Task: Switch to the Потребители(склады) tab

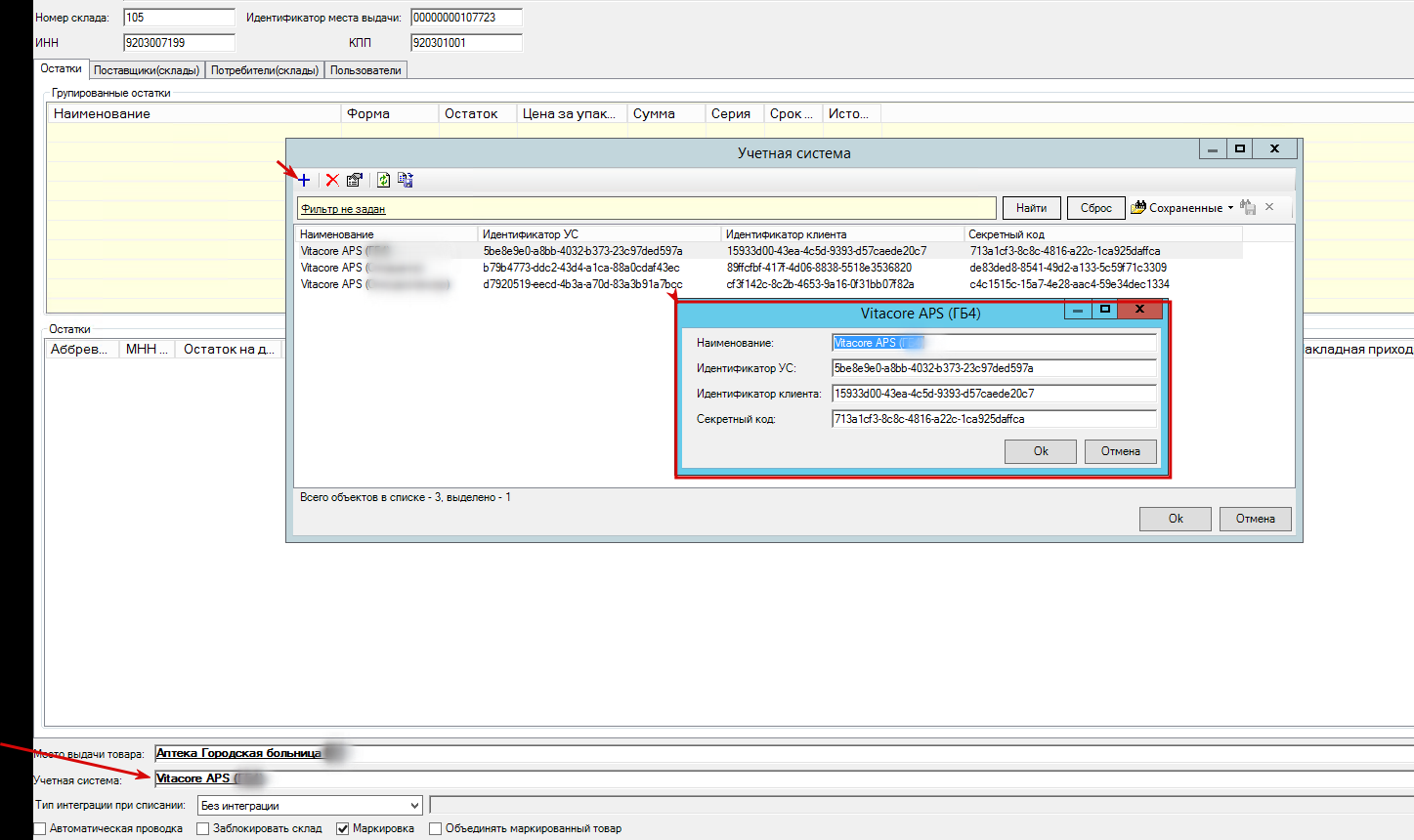Action: point(265,70)
